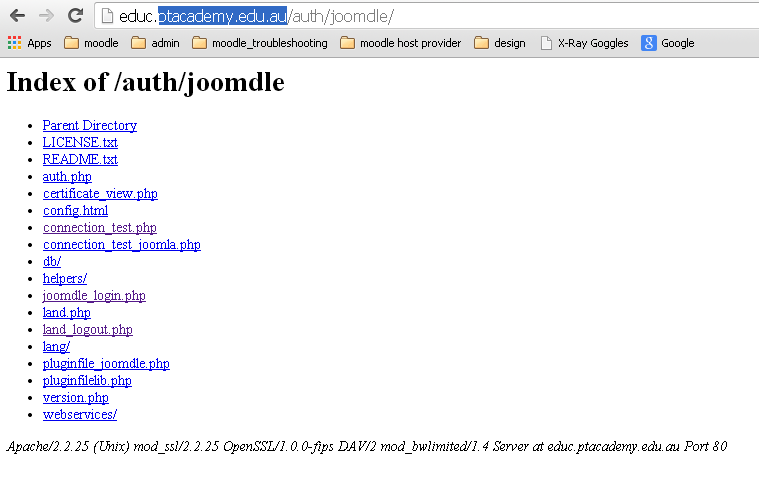Browse into the webservices/ directory

point(79,414)
